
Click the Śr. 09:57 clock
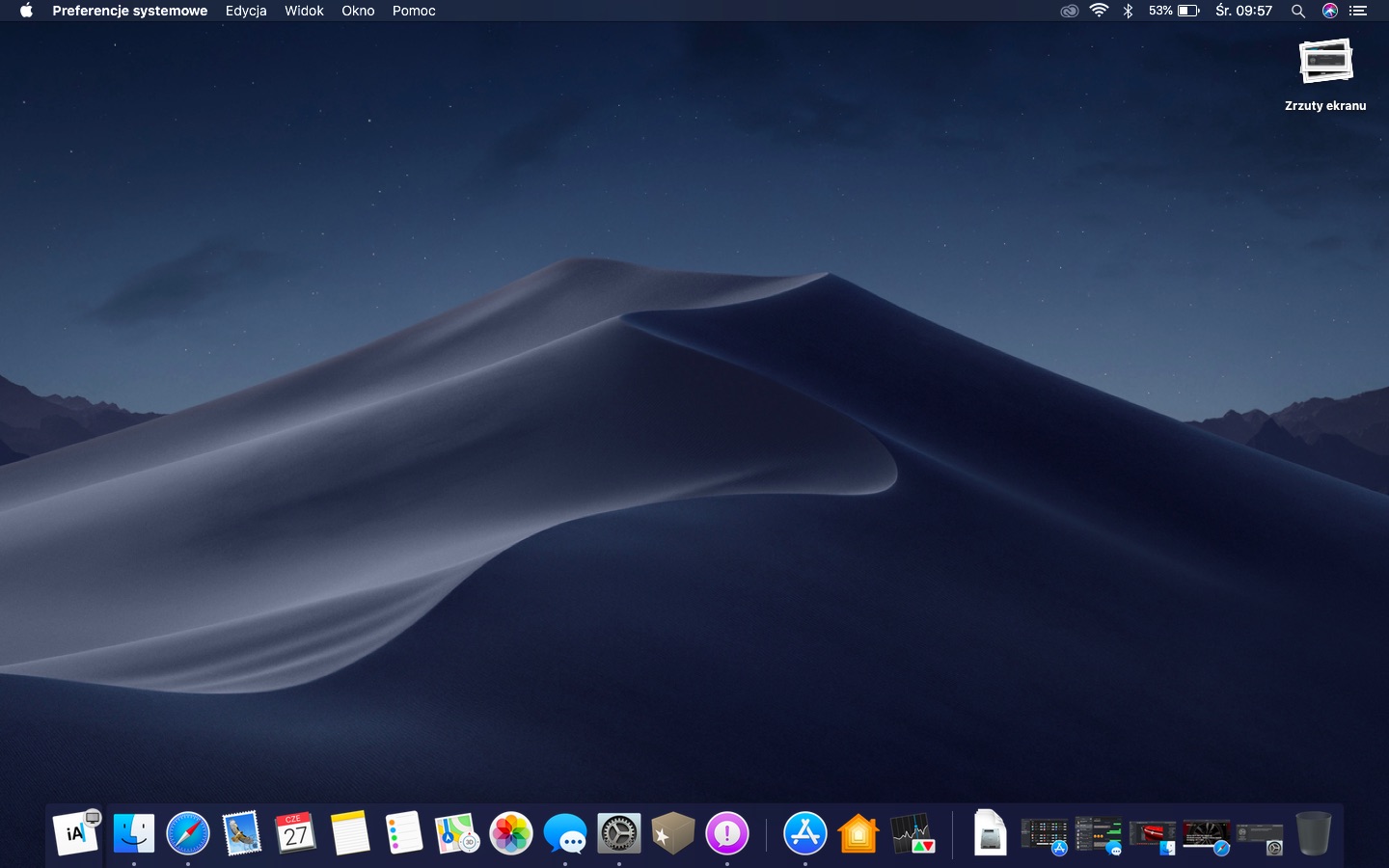point(1243,11)
